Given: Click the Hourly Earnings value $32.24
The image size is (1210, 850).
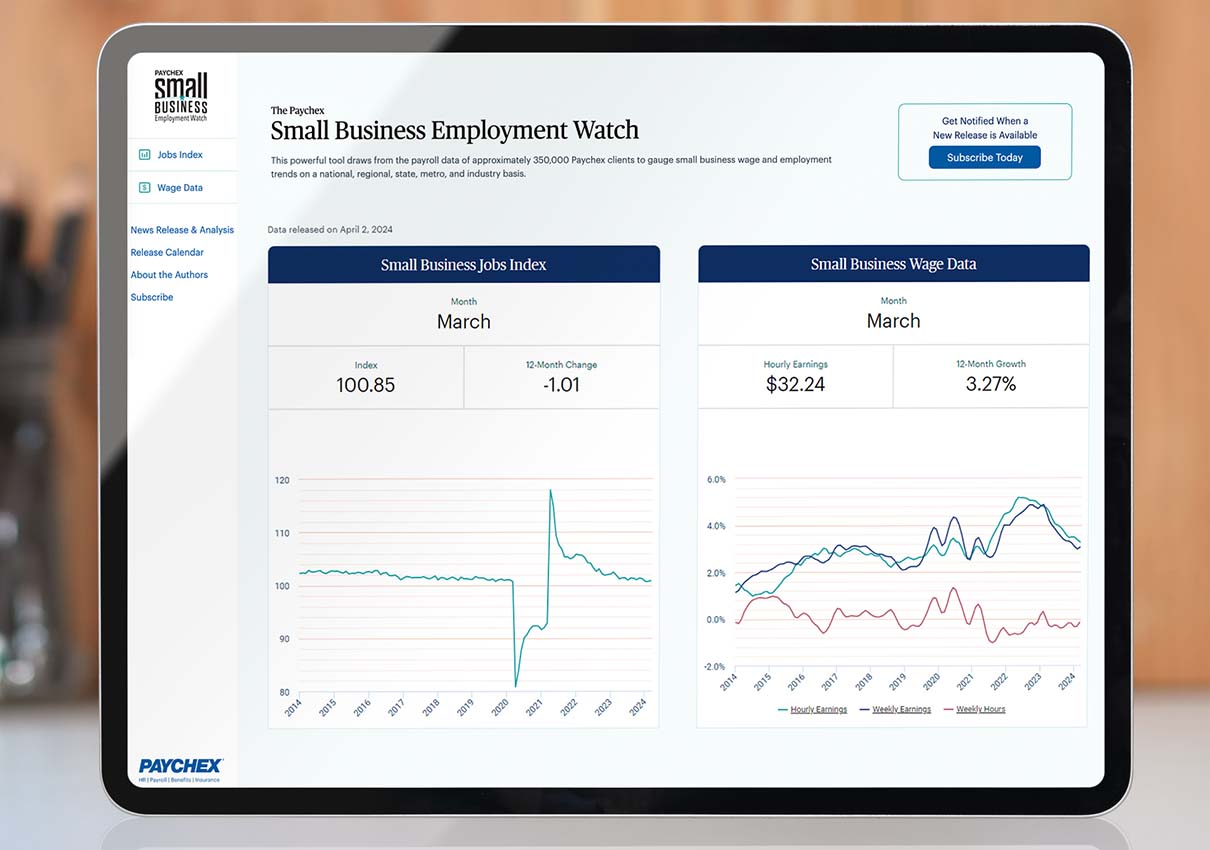Looking at the screenshot, I should 795,384.
